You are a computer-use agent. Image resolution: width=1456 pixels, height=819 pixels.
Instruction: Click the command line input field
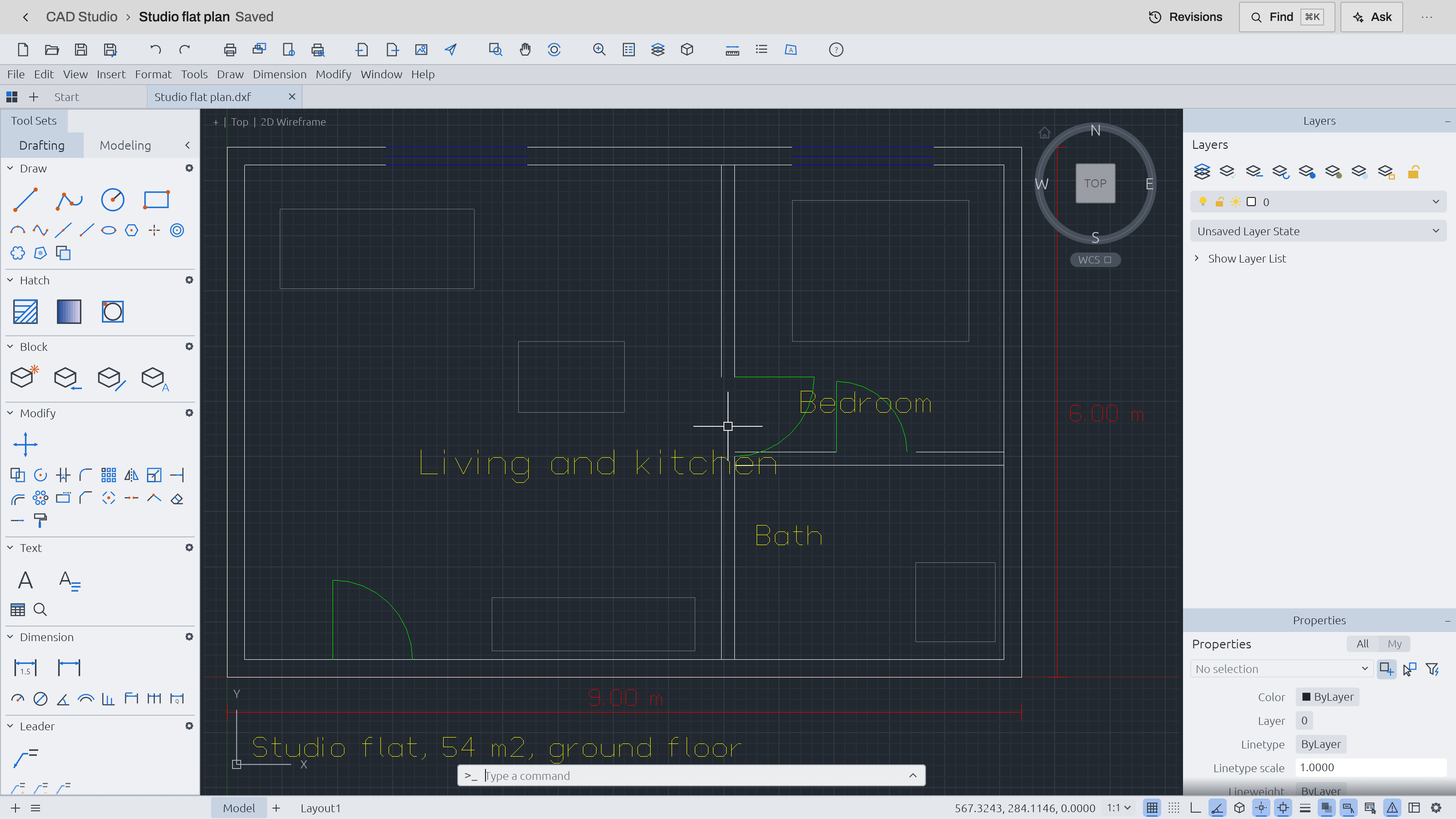pos(691,775)
